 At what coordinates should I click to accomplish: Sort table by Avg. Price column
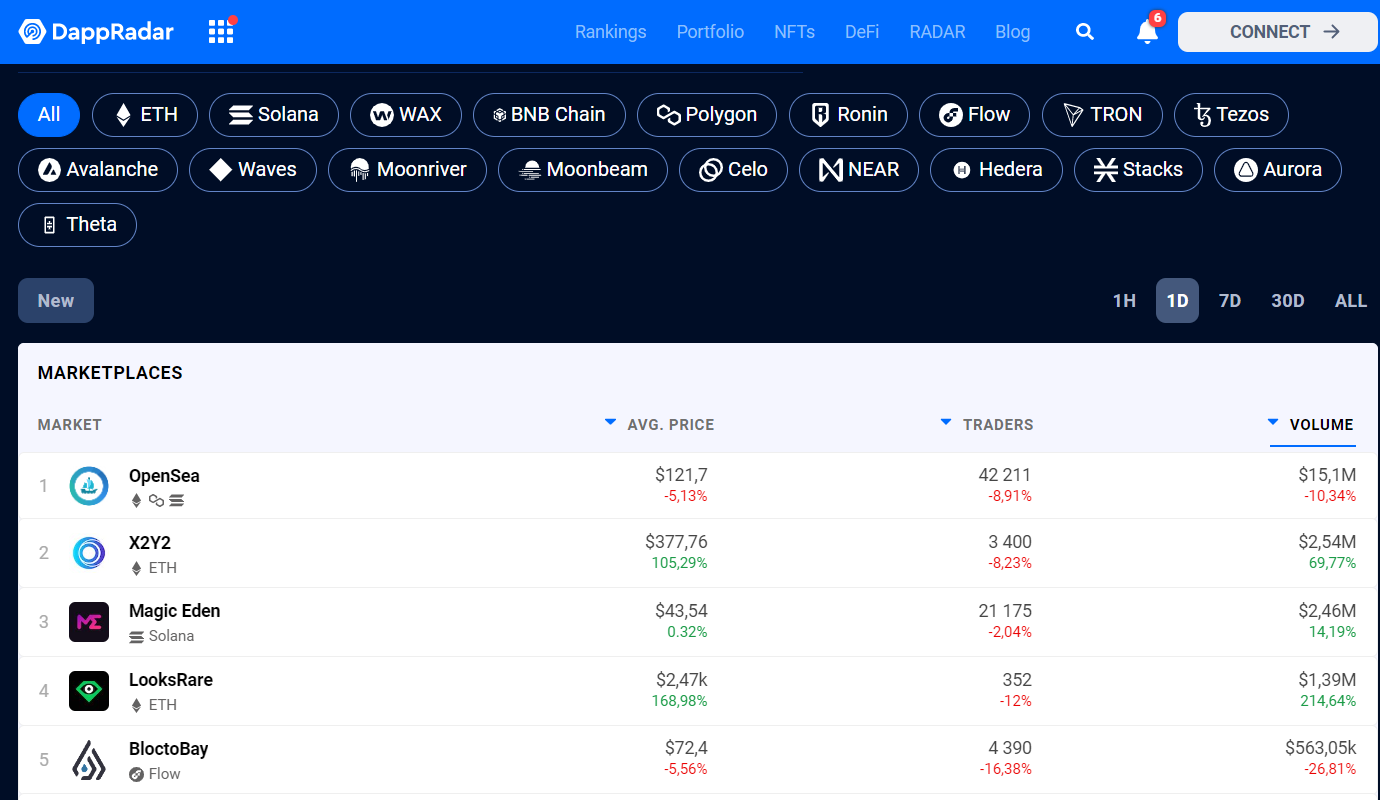click(660, 424)
